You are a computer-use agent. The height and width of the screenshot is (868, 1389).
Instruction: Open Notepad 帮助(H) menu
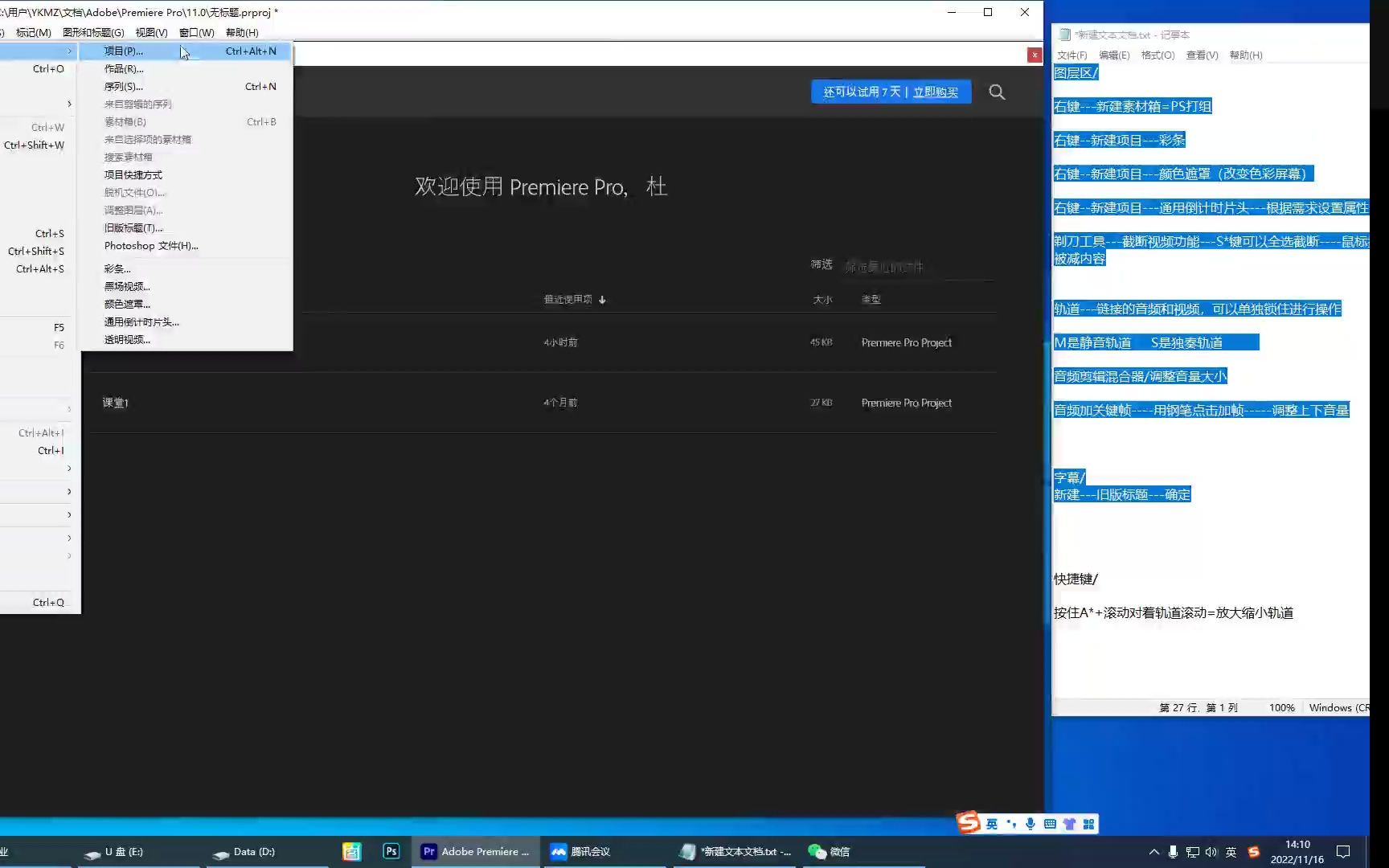tap(1246, 55)
